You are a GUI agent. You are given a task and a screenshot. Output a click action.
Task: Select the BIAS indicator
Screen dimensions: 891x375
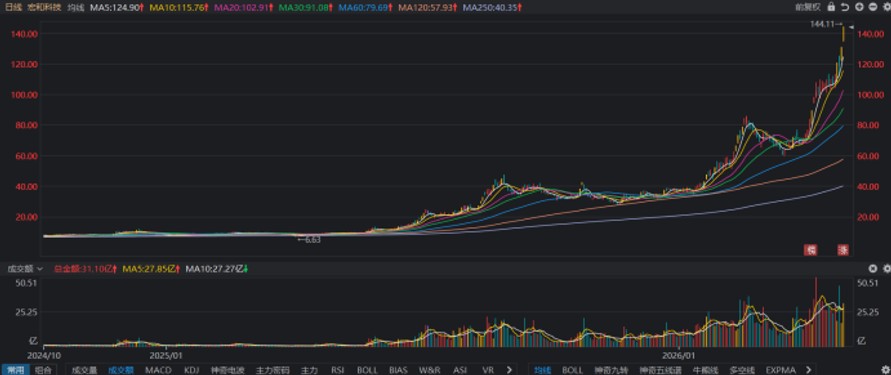(398, 370)
